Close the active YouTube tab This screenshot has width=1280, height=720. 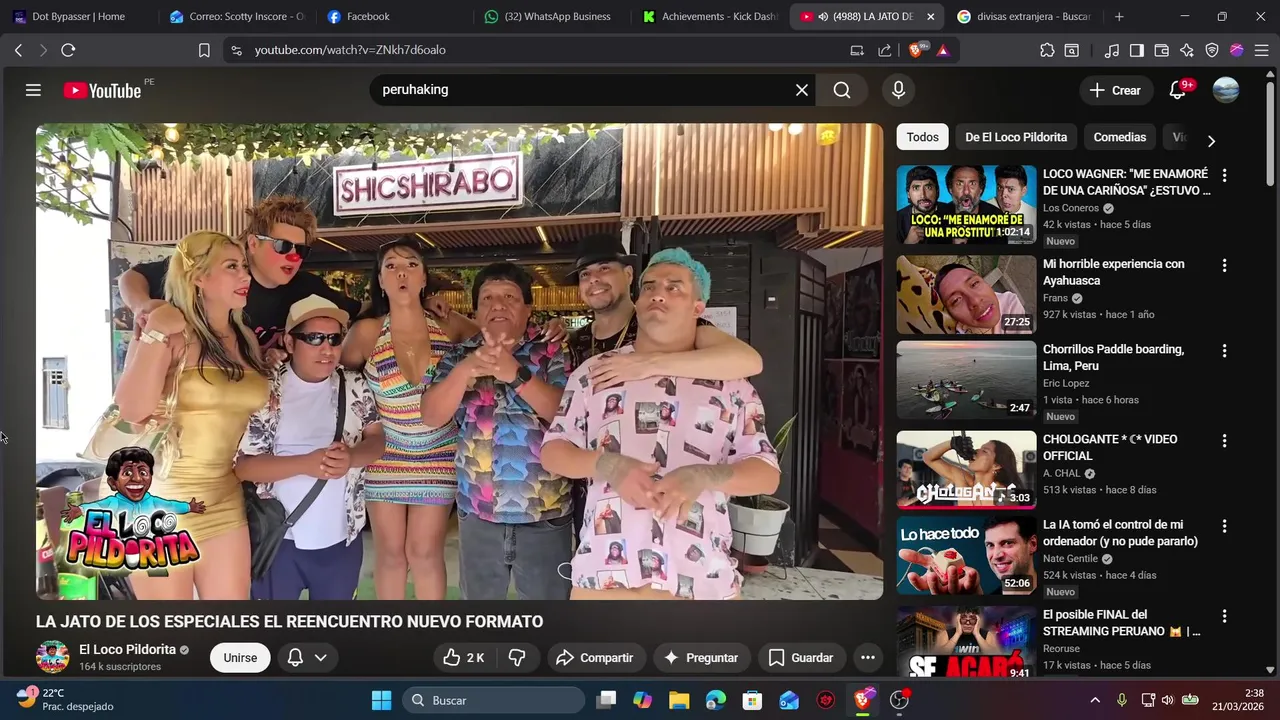(x=931, y=17)
